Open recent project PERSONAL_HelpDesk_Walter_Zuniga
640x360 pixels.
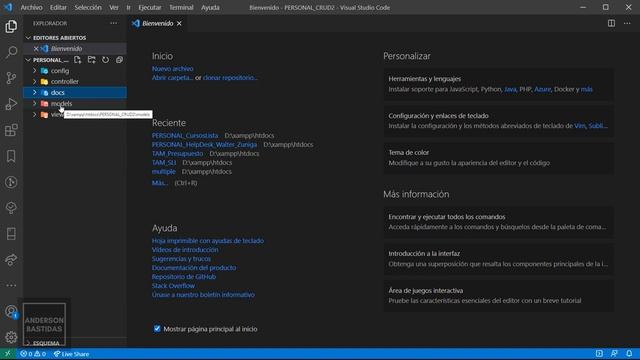pos(204,144)
